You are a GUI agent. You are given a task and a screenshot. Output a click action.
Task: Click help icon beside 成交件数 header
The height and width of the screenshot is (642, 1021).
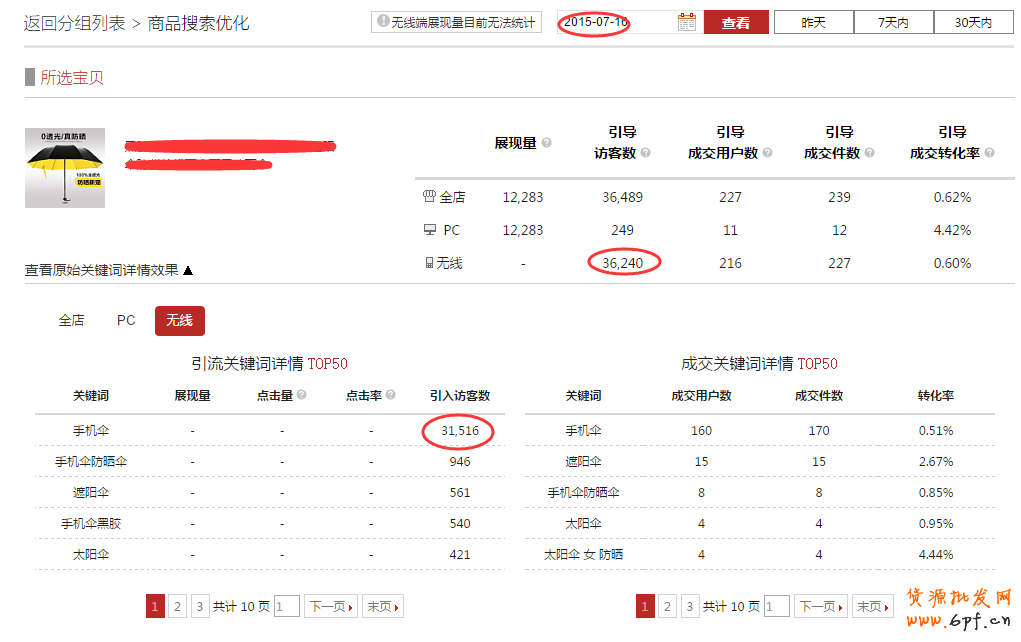pyautogui.click(x=869, y=153)
